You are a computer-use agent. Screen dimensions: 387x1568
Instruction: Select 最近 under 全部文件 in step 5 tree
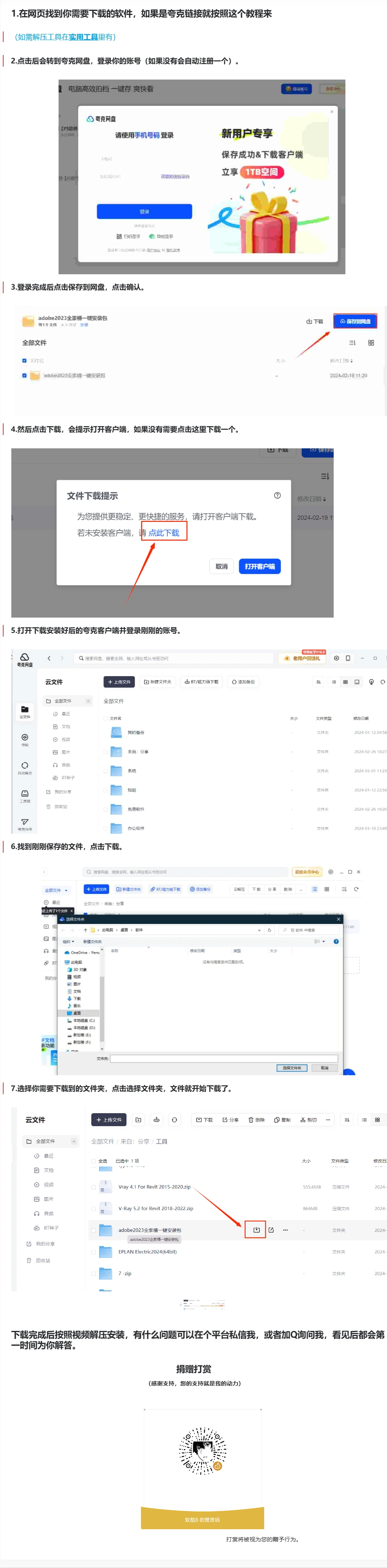click(x=61, y=713)
